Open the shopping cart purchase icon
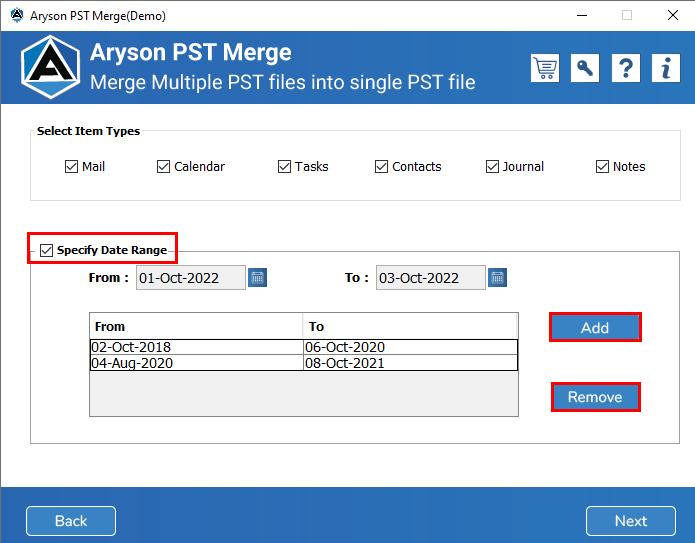Viewport: 695px width, 543px height. tap(545, 68)
